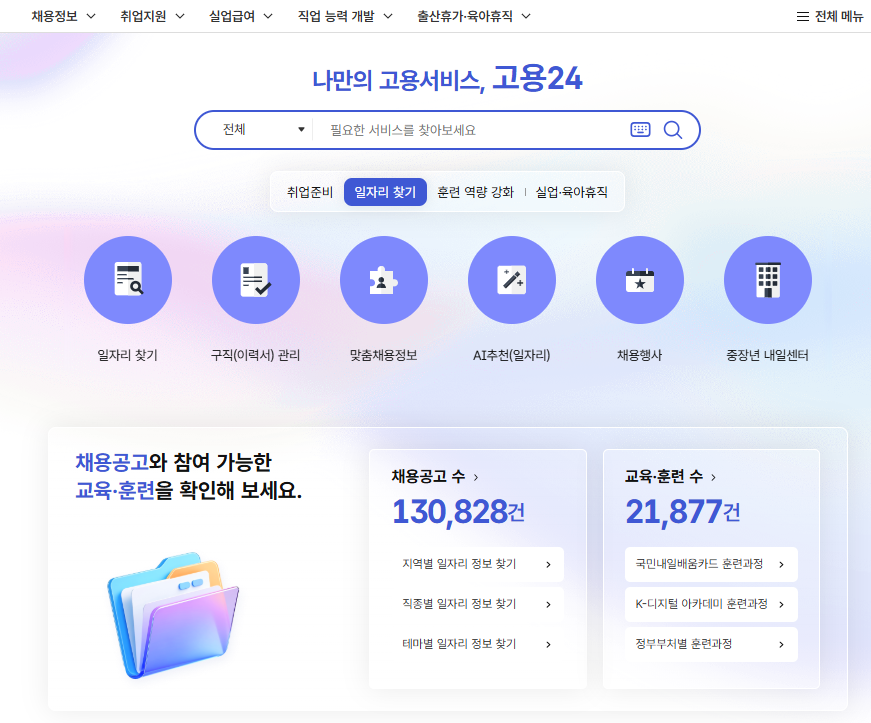Click 직종별 일자리 정보 찾기 button
Viewport: 871px width, 723px height.
pos(478,604)
